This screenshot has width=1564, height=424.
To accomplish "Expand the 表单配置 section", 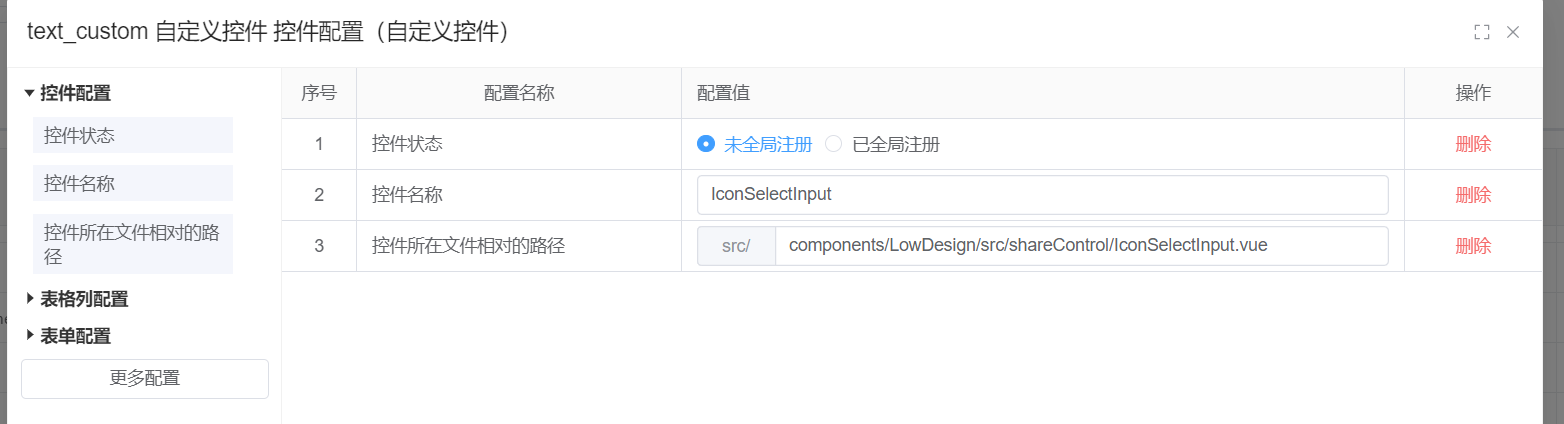I will pyautogui.click(x=30, y=335).
